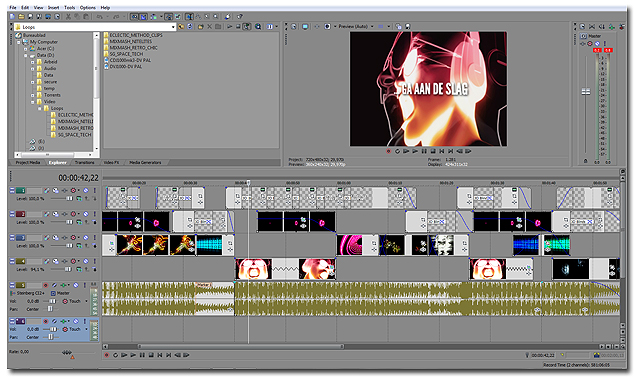Click the Refresh icon in Explorer toolbar
Screen dimensions: 634x377
(x=190, y=27)
